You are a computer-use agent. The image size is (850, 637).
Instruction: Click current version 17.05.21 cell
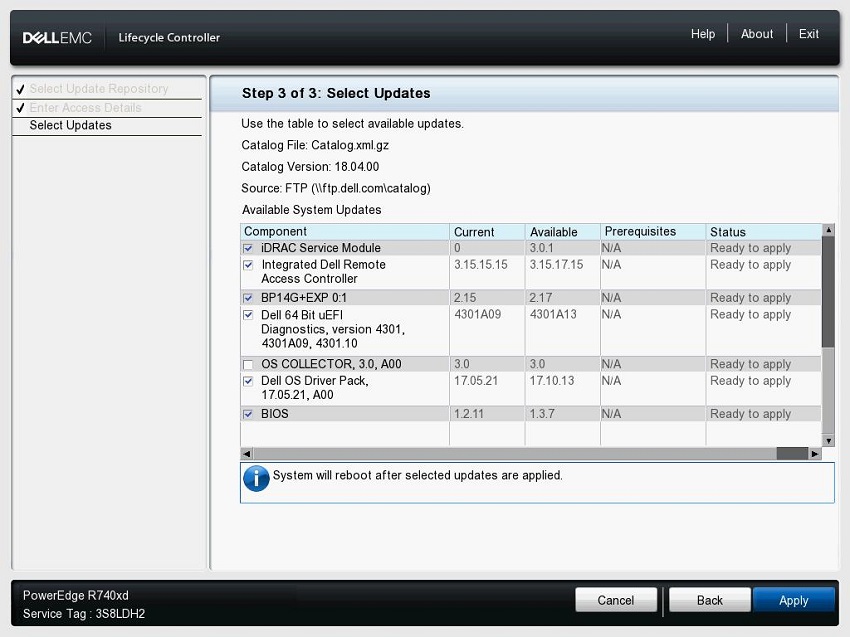pyautogui.click(x=476, y=381)
